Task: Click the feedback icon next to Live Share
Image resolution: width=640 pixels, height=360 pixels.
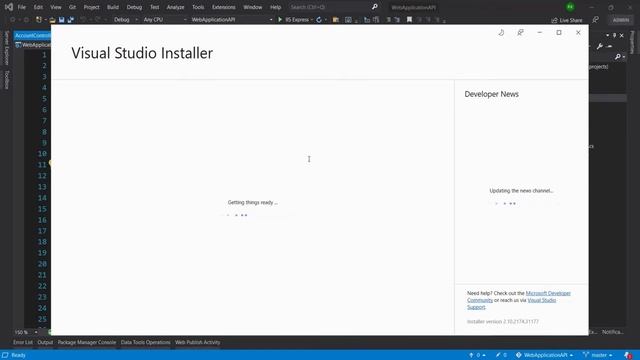Action: click(x=596, y=20)
